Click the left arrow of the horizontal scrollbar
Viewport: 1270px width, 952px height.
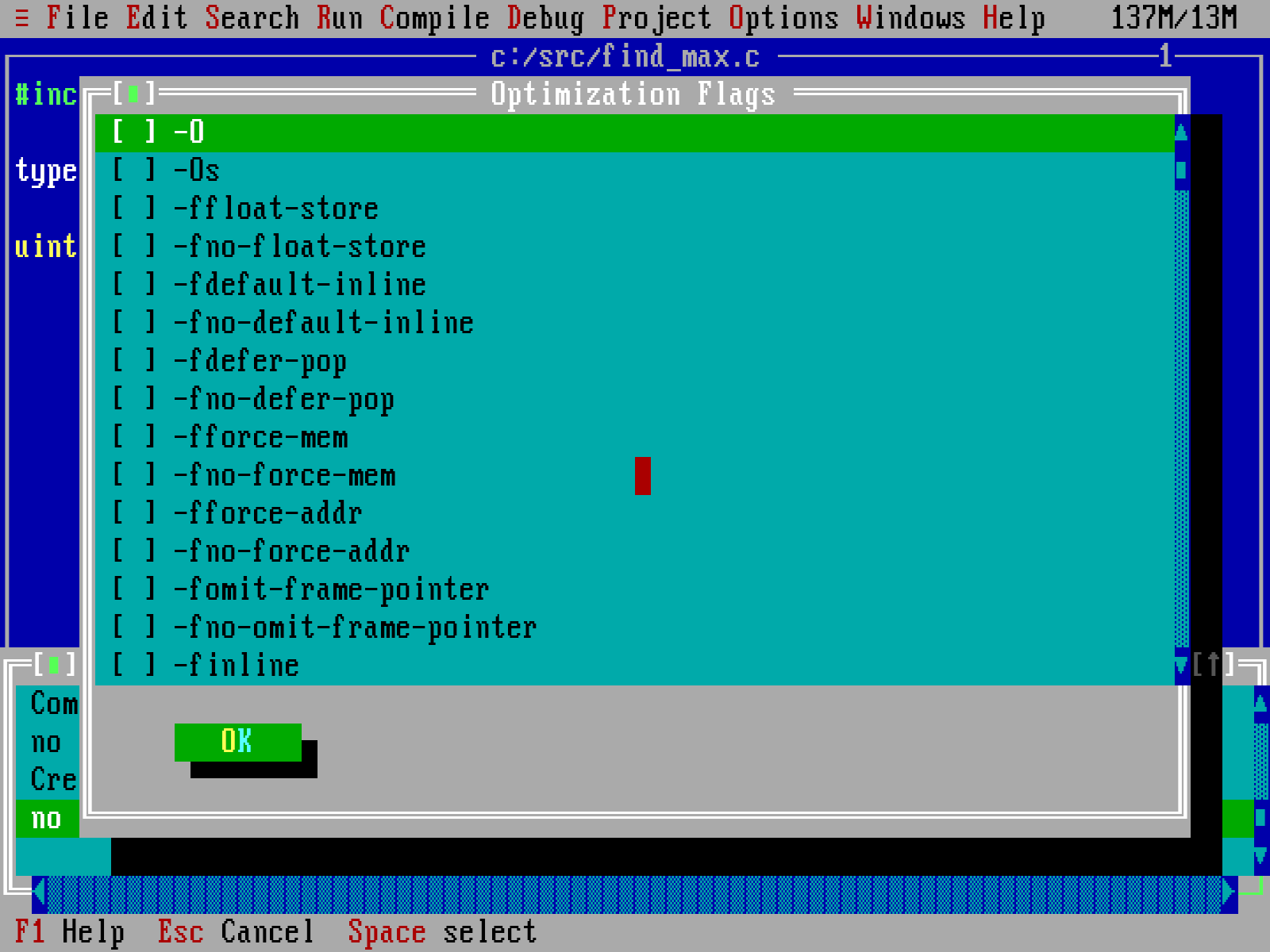coord(37,890)
